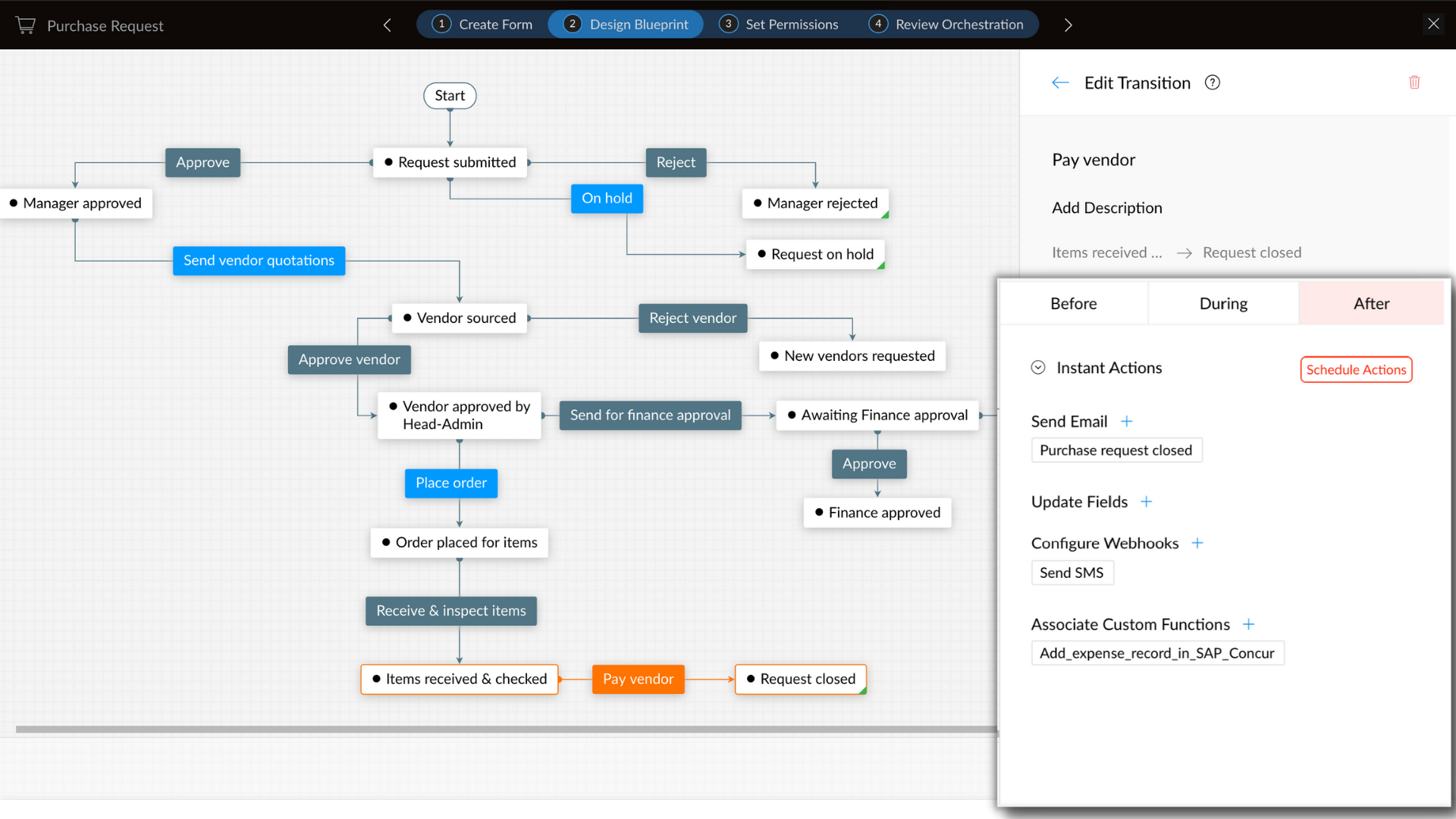Open help icon next to Edit Transition
1456x819 pixels.
(x=1212, y=83)
